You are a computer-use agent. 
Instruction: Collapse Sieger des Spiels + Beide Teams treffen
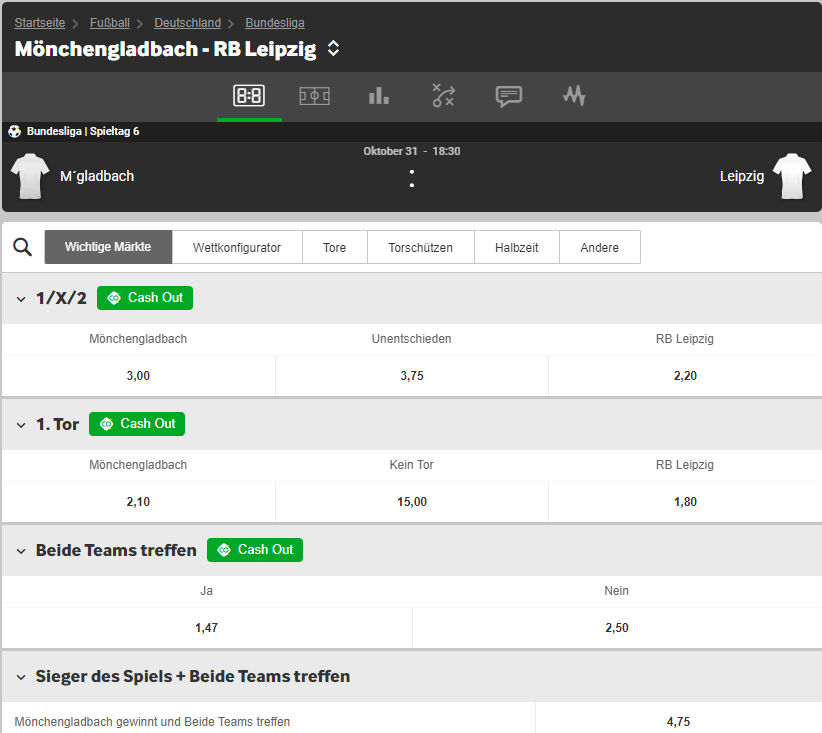21,677
